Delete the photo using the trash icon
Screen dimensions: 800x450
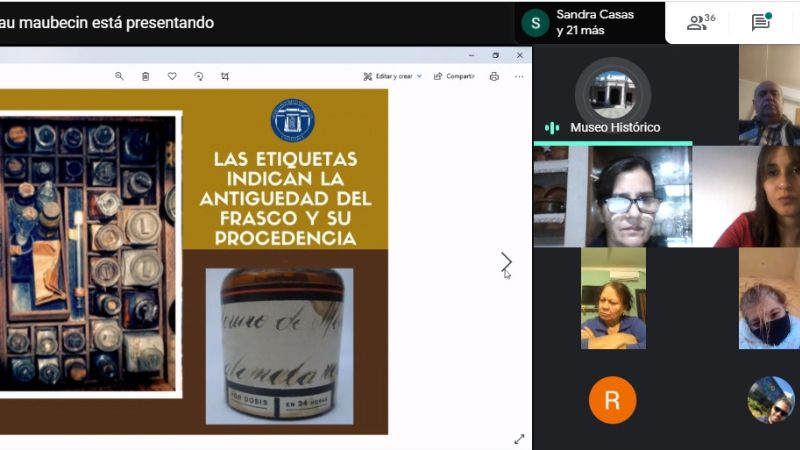[x=145, y=76]
